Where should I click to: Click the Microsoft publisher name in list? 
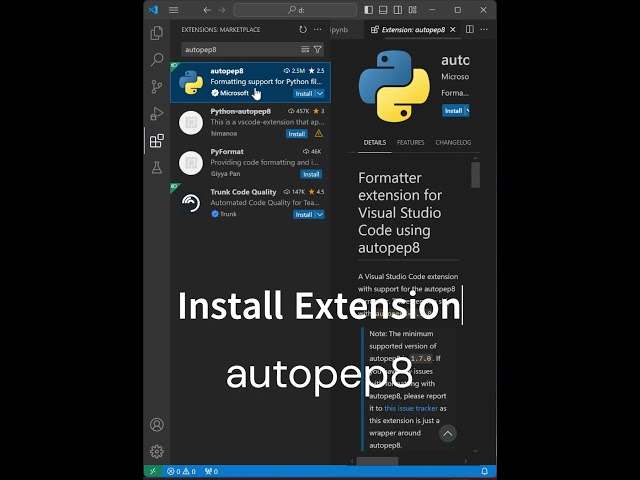pyautogui.click(x=234, y=93)
